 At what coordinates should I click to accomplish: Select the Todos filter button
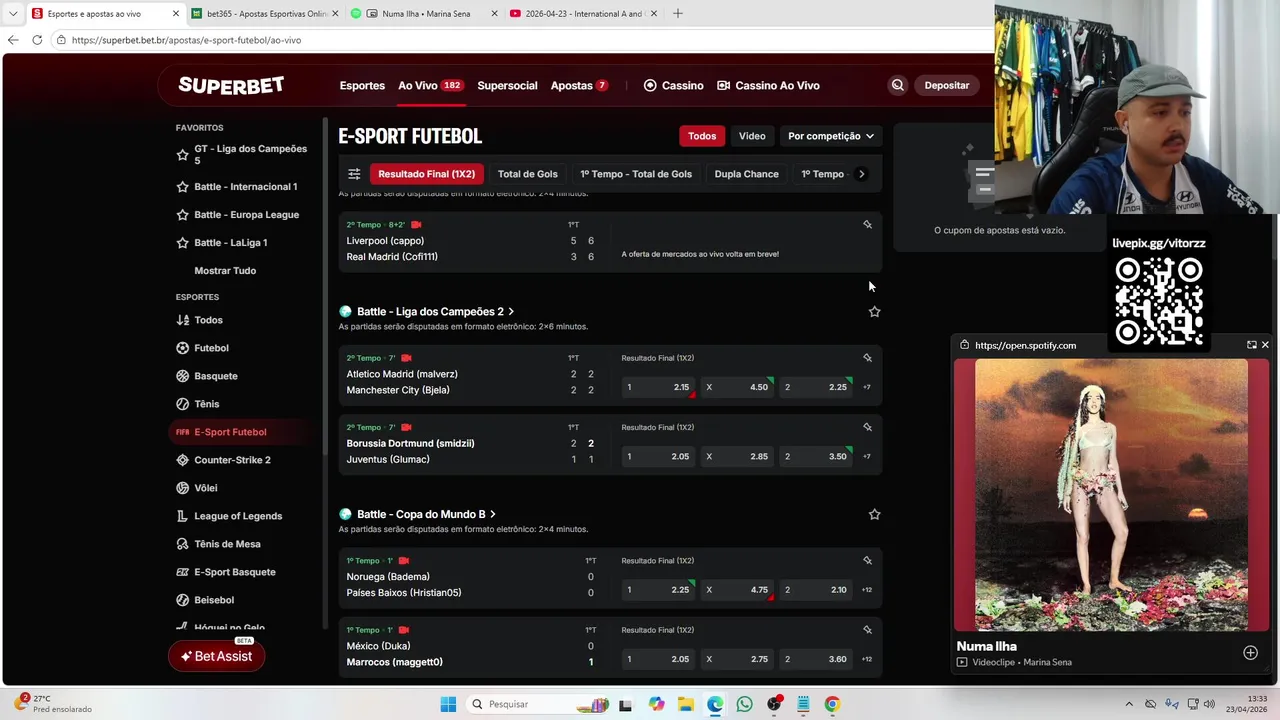(x=702, y=136)
